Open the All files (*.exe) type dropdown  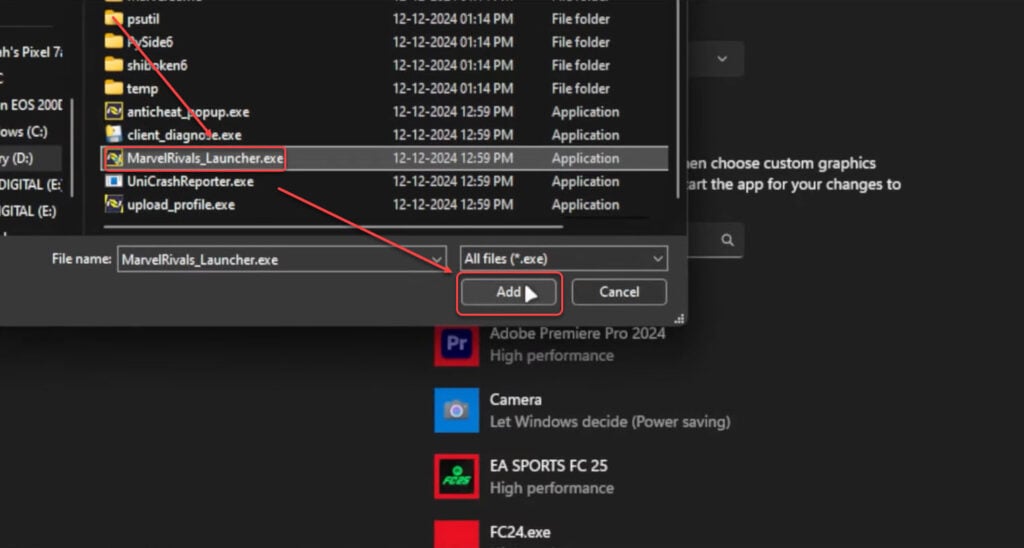(564, 259)
